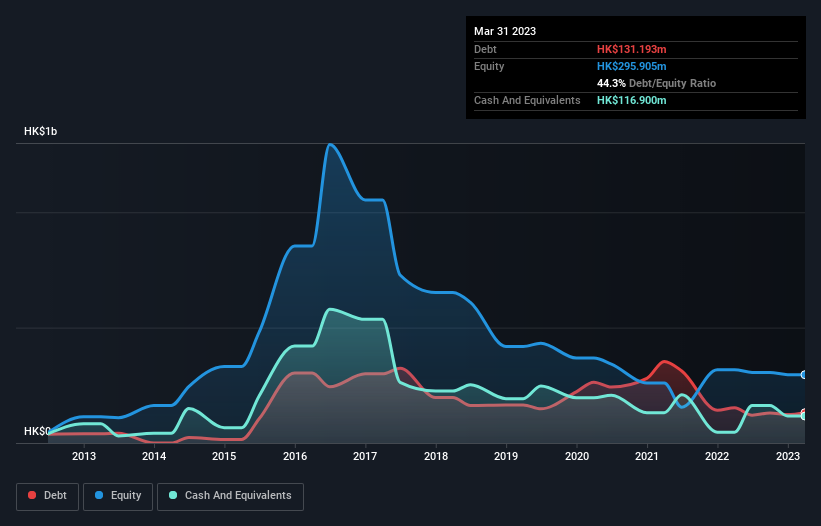Click the red Debt legend dot
This screenshot has width=821, height=526.
click(x=32, y=495)
